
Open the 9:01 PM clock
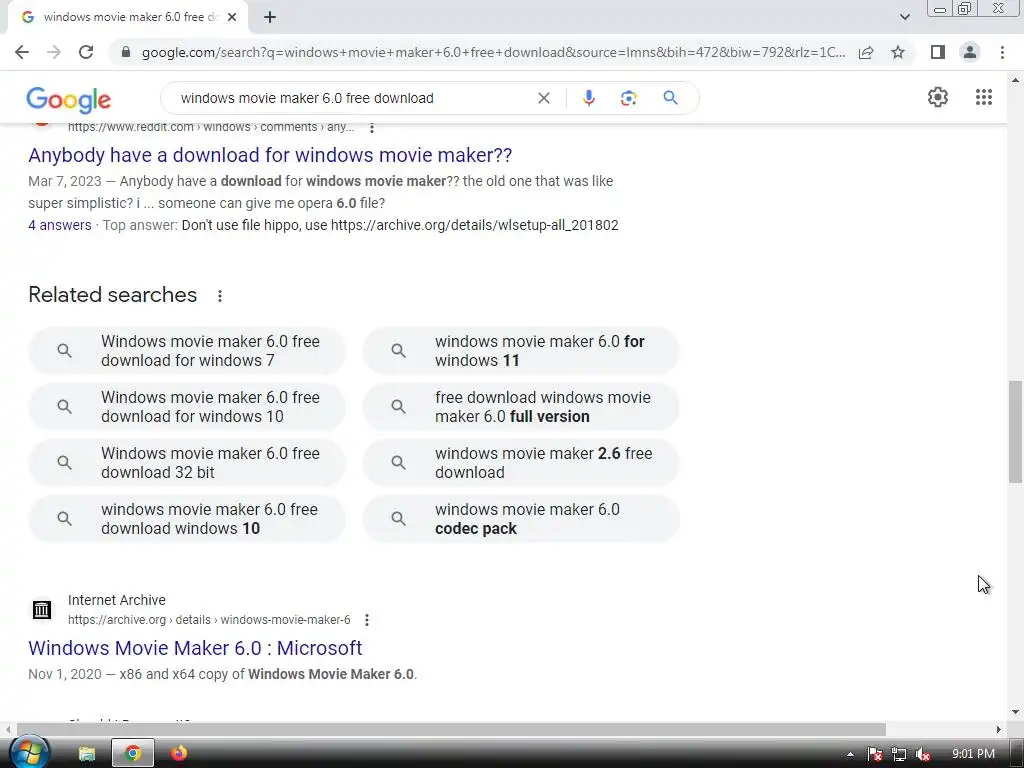click(x=973, y=754)
